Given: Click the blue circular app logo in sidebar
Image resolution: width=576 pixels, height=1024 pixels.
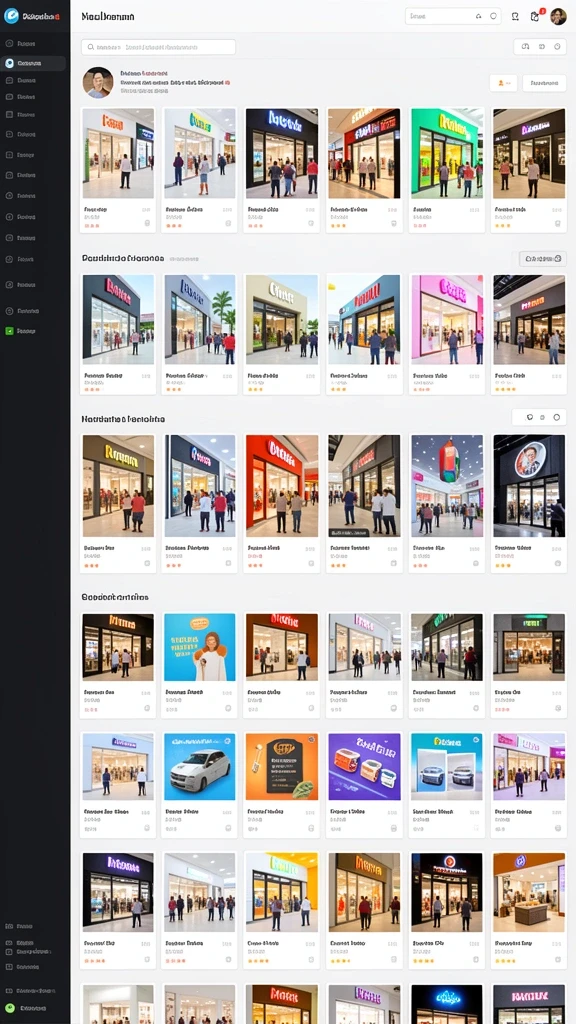Looking at the screenshot, I should (11, 16).
